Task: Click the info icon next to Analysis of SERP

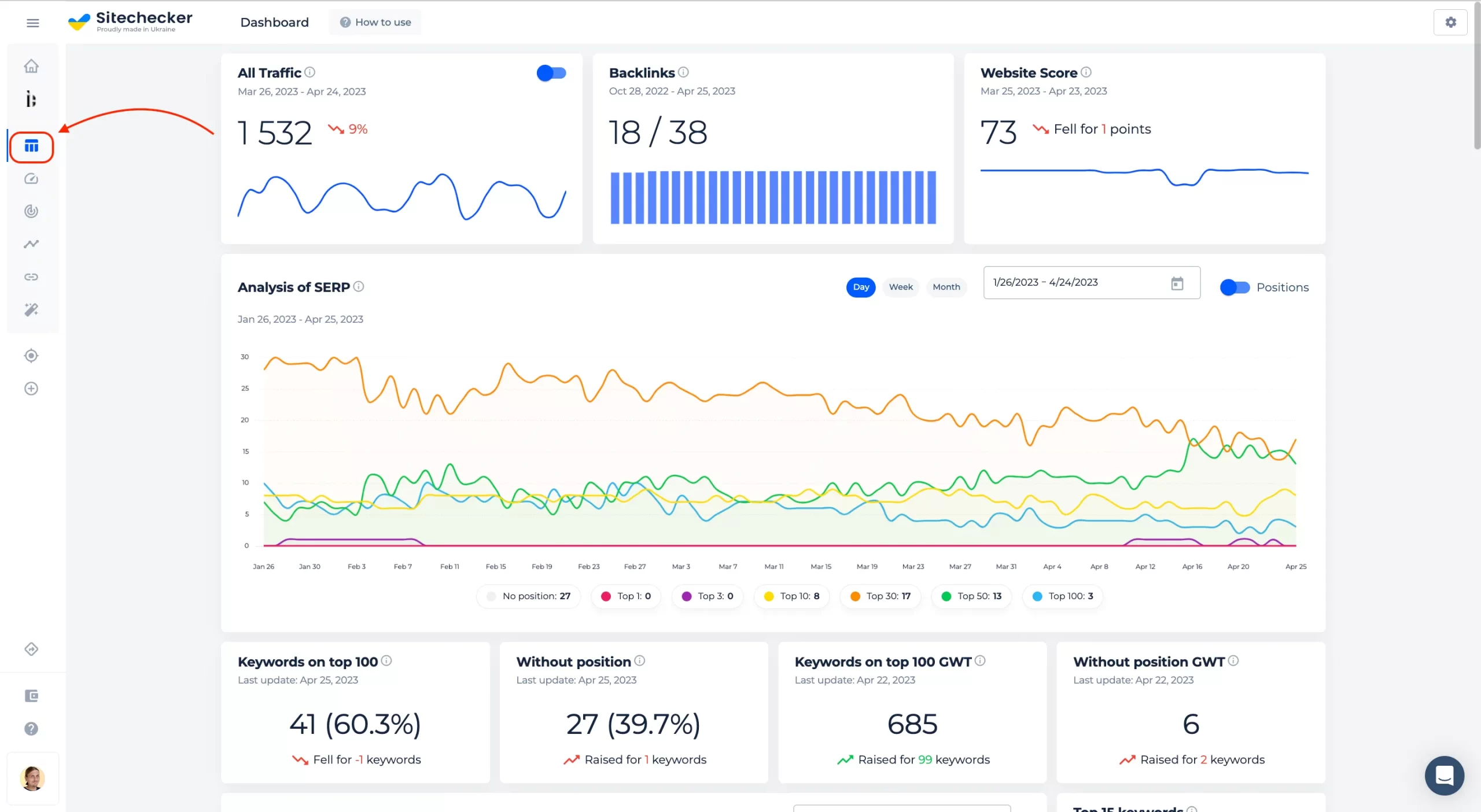Action: [x=359, y=287]
